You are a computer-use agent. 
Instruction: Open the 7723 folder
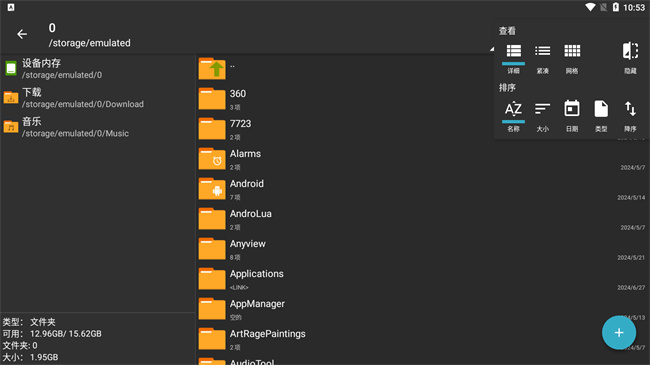[423, 129]
